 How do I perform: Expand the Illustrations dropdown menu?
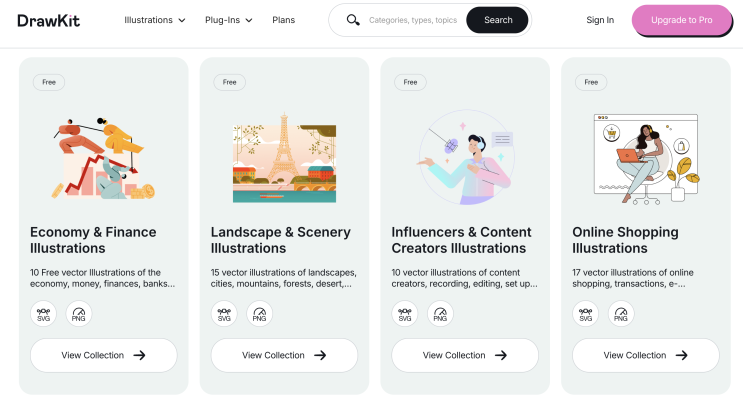click(155, 20)
